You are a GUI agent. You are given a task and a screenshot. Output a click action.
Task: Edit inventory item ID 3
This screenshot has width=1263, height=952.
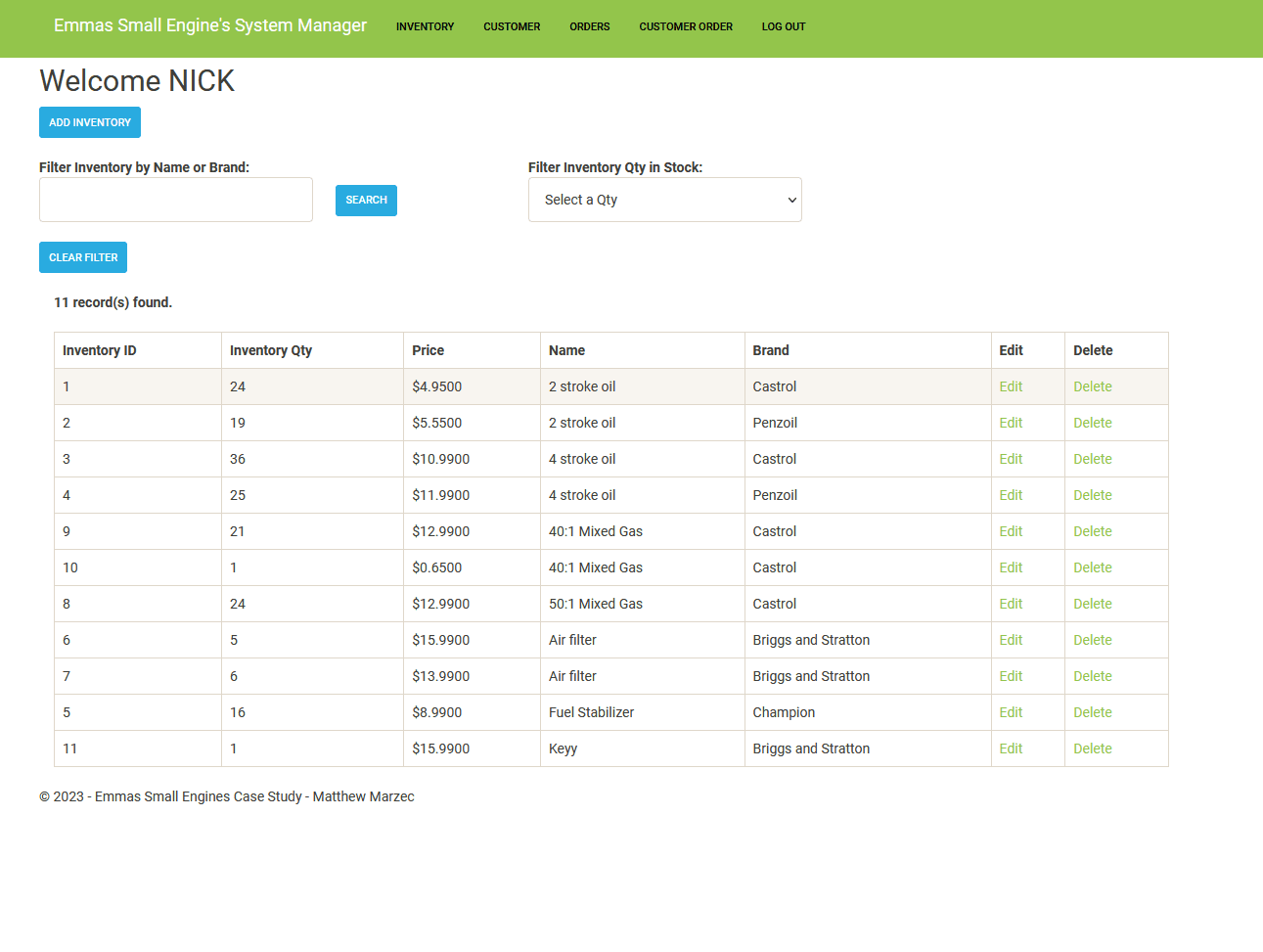pos(1011,459)
